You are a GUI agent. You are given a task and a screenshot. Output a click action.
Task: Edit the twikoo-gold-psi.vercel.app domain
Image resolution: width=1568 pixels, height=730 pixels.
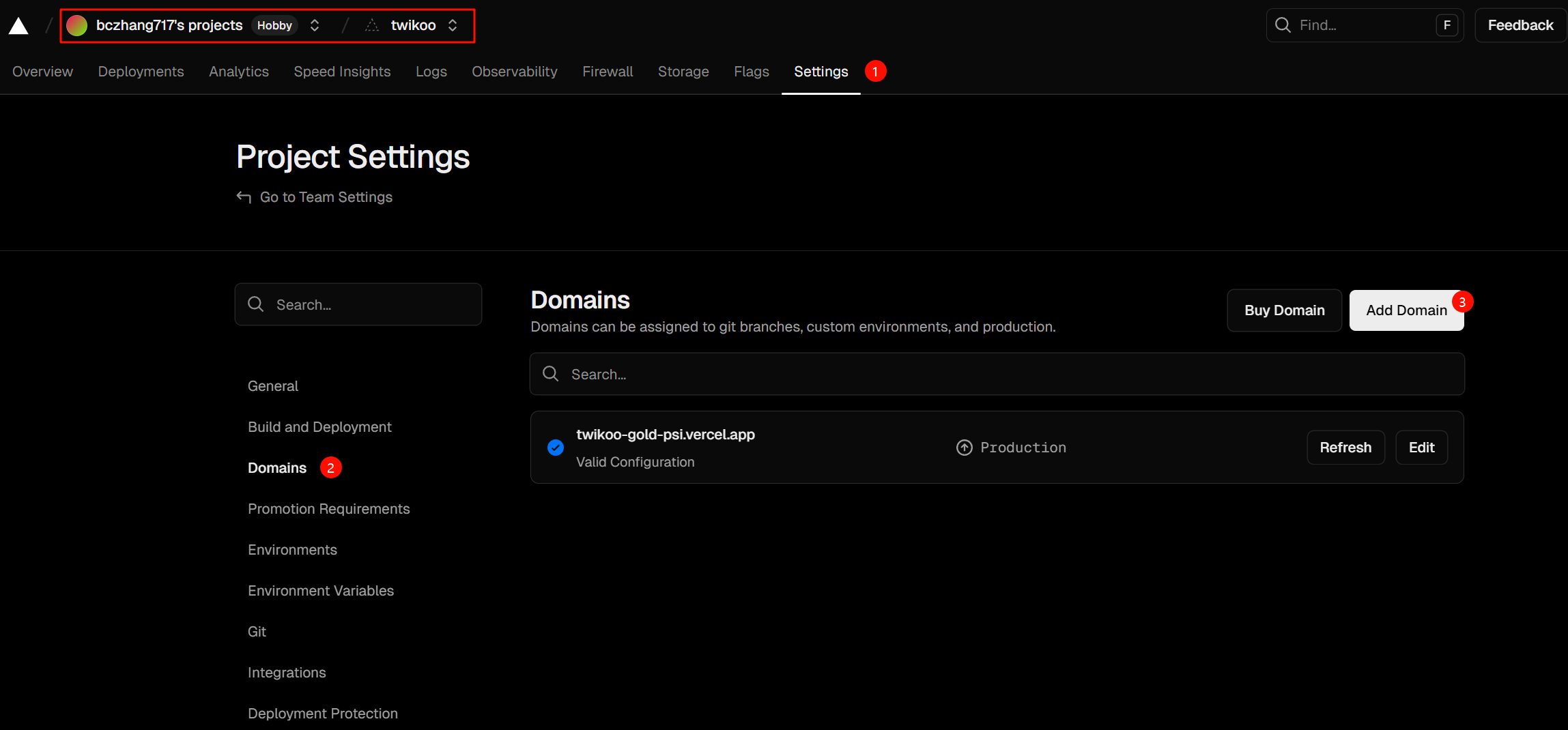[x=1421, y=448]
